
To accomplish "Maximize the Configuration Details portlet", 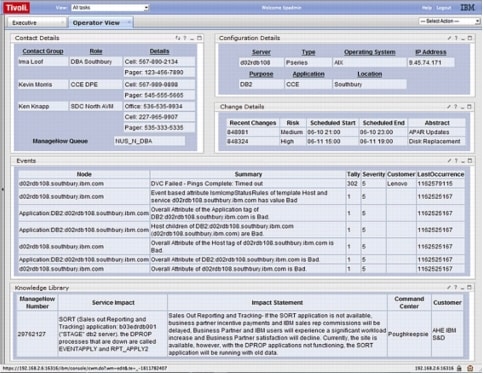I will [470, 38].
